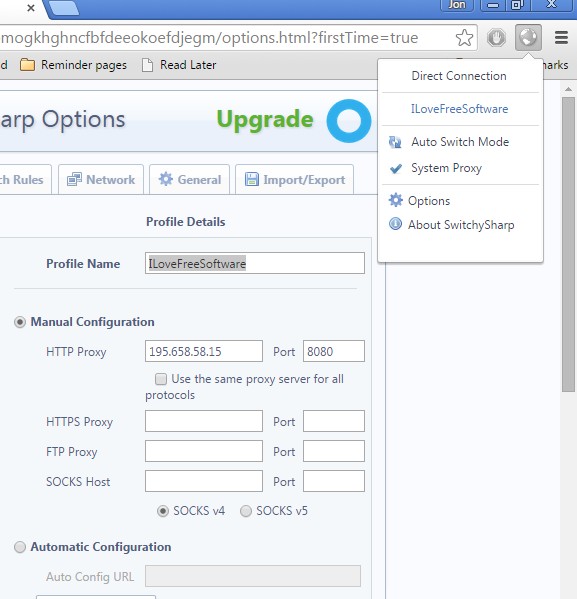The height and width of the screenshot is (599, 577).
Task: Click the System Proxy checkmark icon
Action: (x=396, y=168)
